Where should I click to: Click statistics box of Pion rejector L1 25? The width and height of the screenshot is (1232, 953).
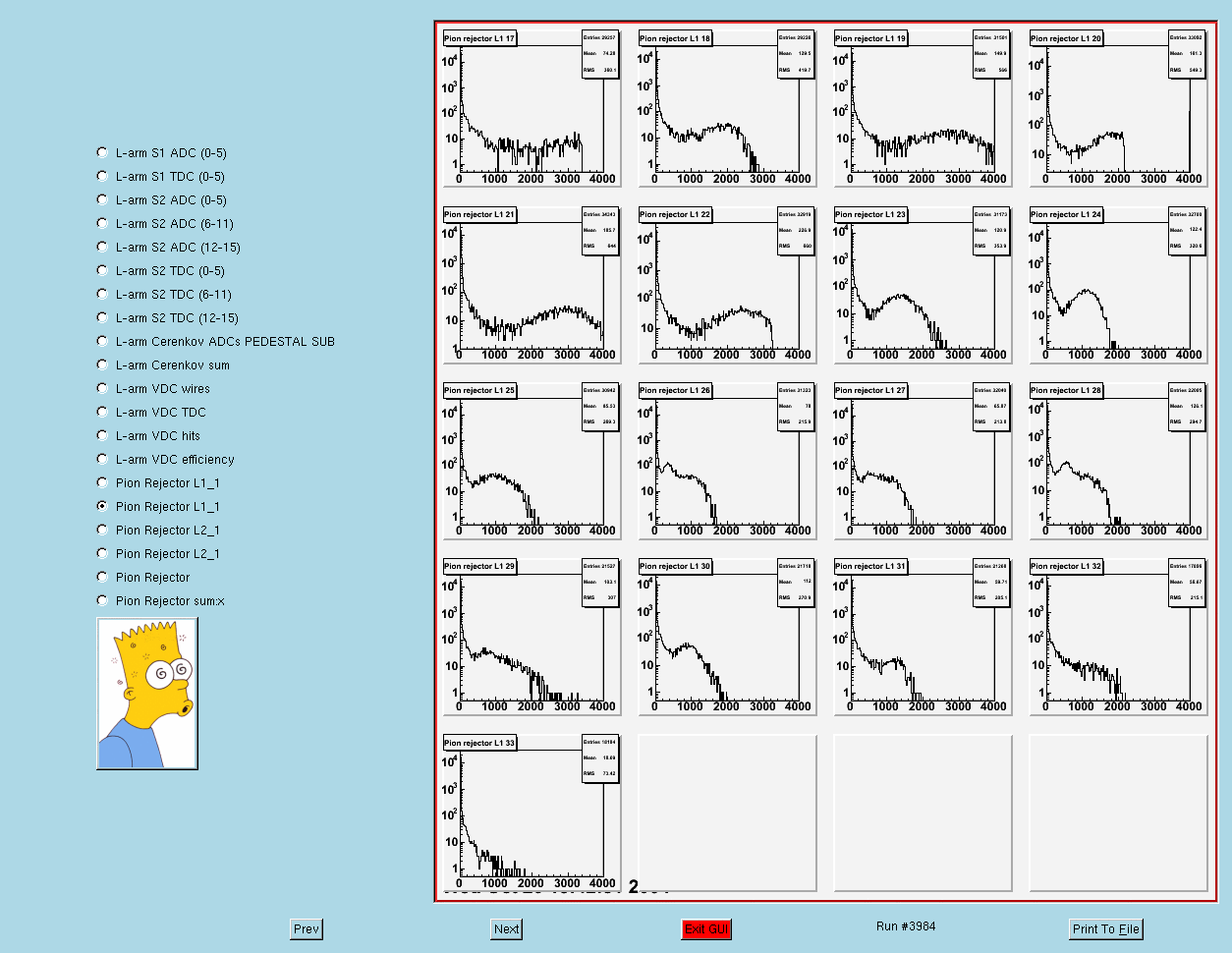point(600,406)
